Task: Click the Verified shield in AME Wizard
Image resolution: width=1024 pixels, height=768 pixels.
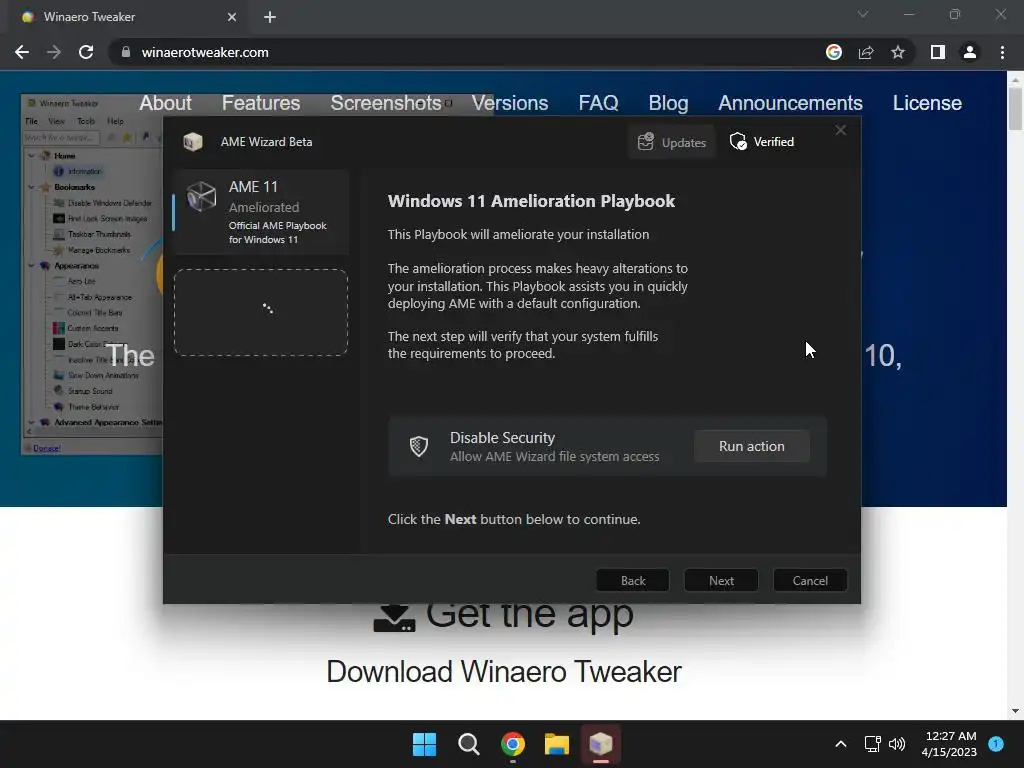Action: tap(738, 142)
